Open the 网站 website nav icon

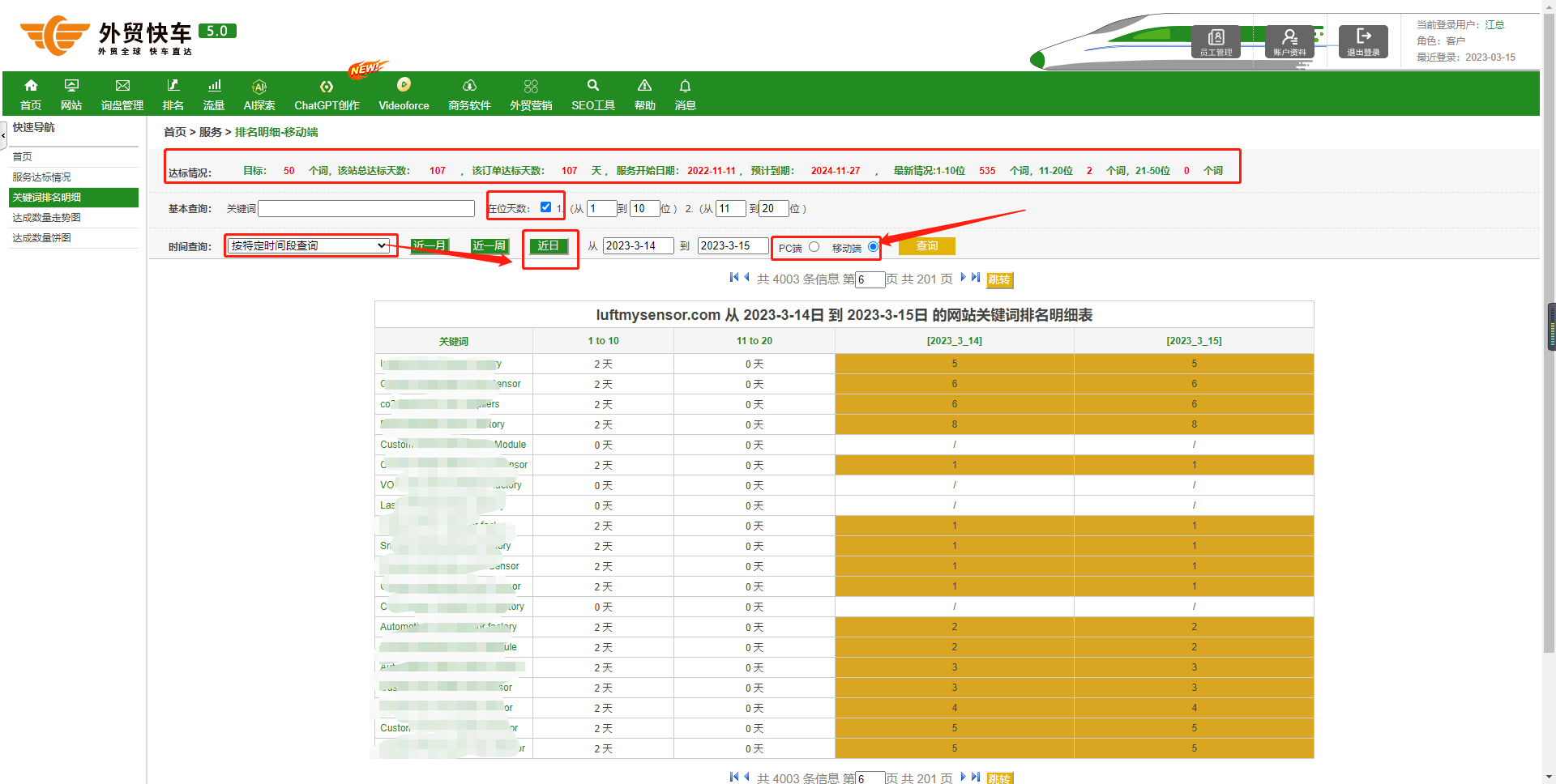point(71,95)
